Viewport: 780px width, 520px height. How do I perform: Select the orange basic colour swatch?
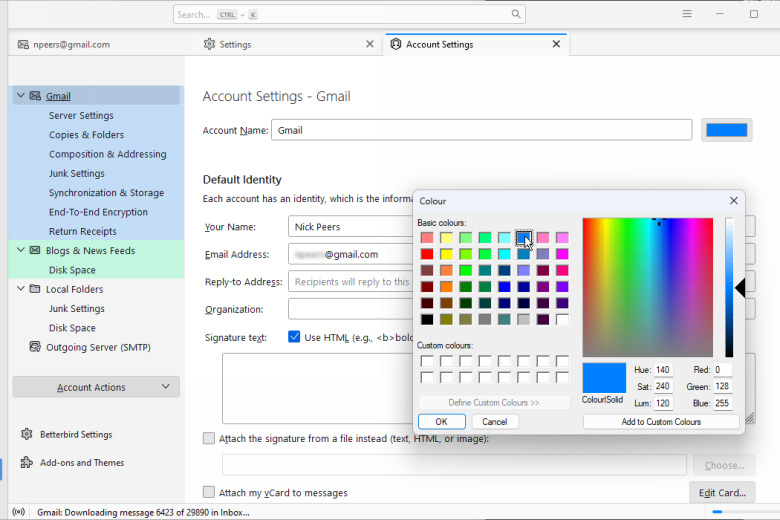pos(446,287)
